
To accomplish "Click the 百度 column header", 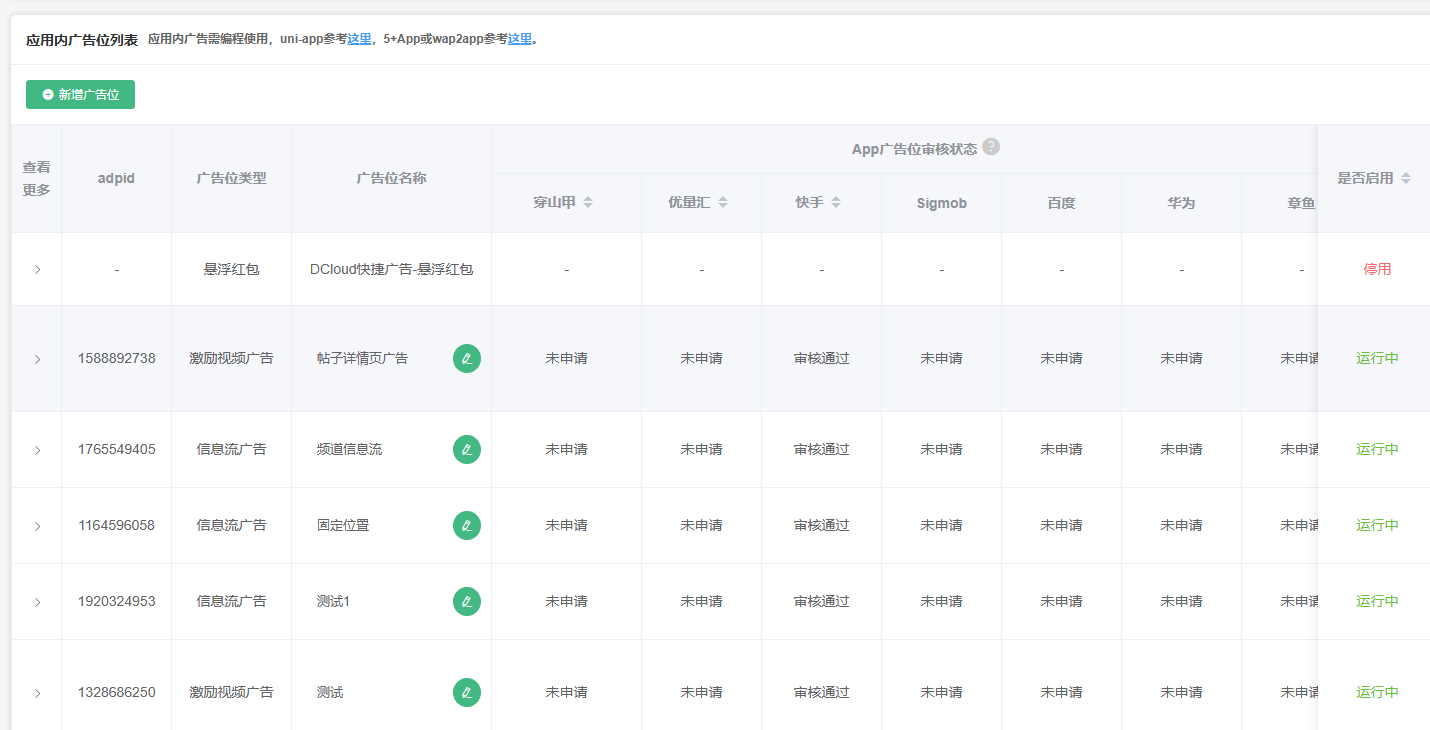I will (x=1061, y=203).
